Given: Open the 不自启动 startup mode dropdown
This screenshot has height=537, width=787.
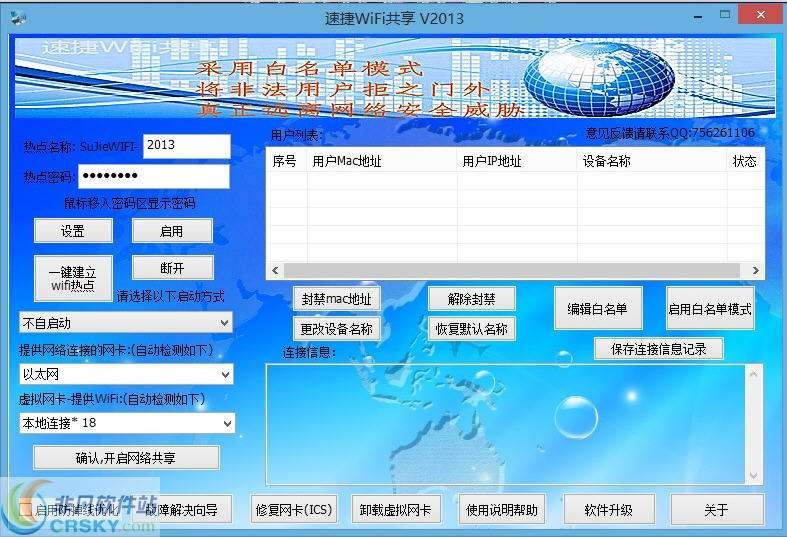Looking at the screenshot, I should [126, 323].
